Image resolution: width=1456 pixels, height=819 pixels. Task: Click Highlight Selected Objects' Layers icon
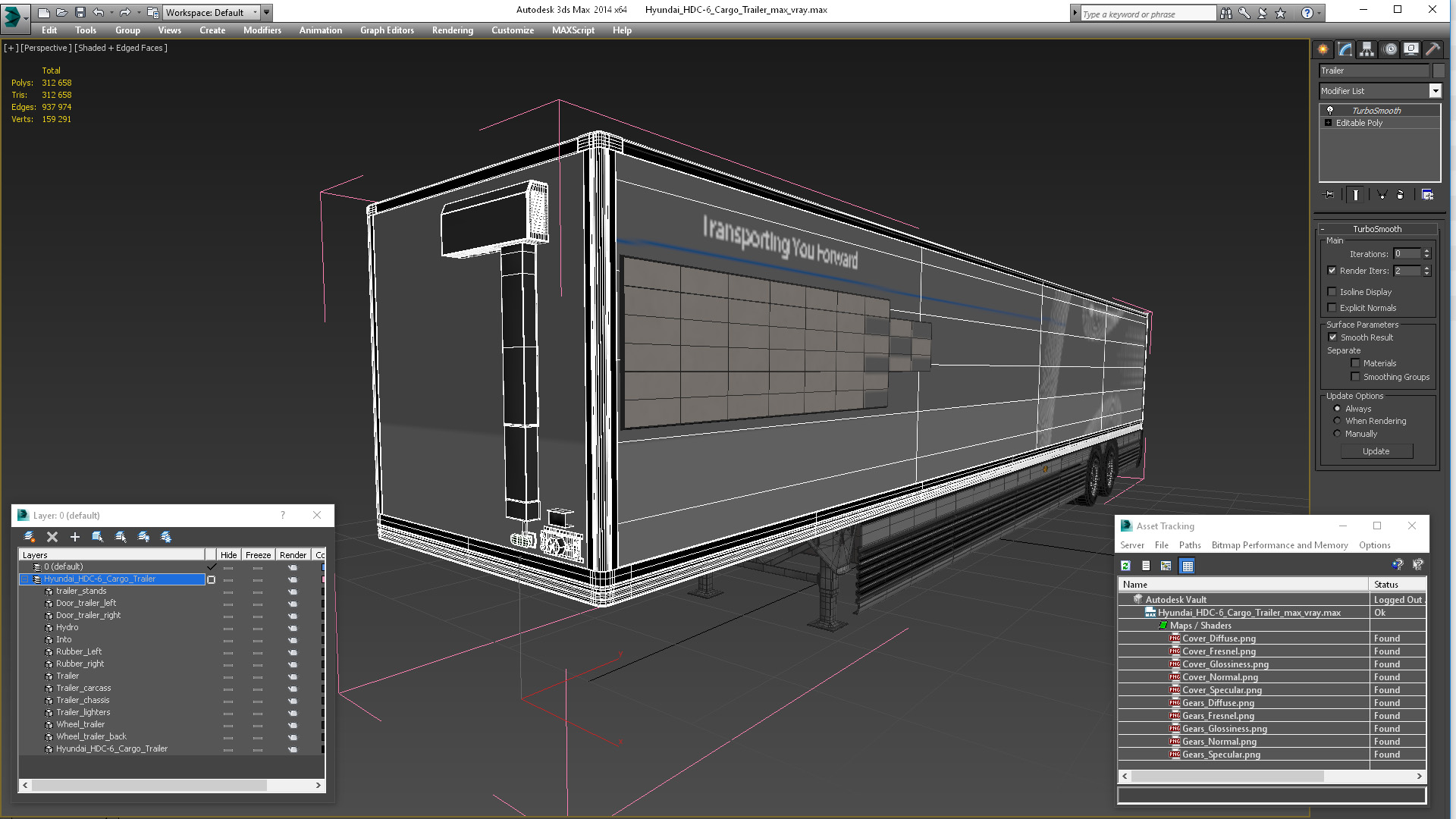[x=121, y=537]
